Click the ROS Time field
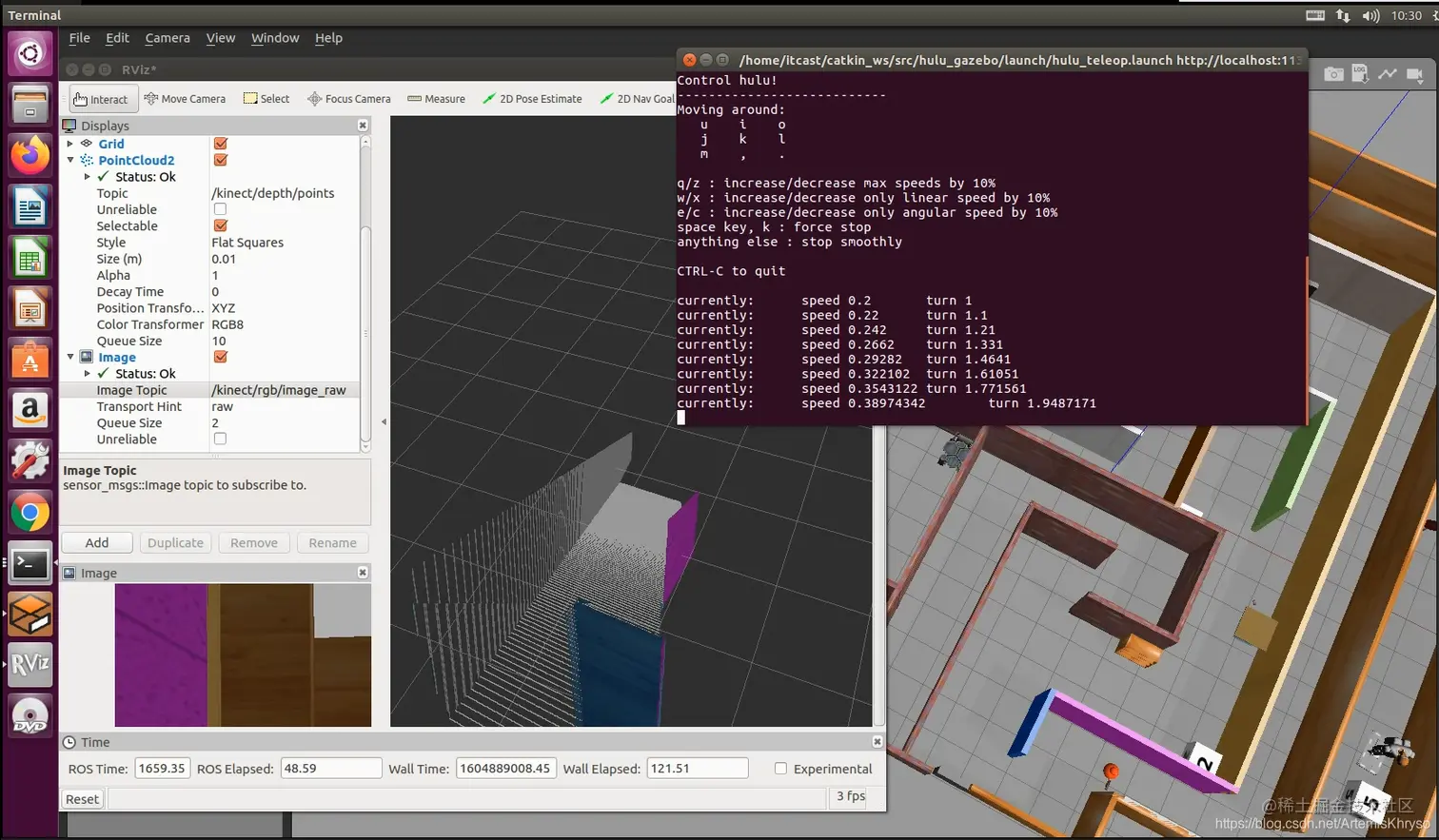Viewport: 1439px width, 840px height. [162, 769]
